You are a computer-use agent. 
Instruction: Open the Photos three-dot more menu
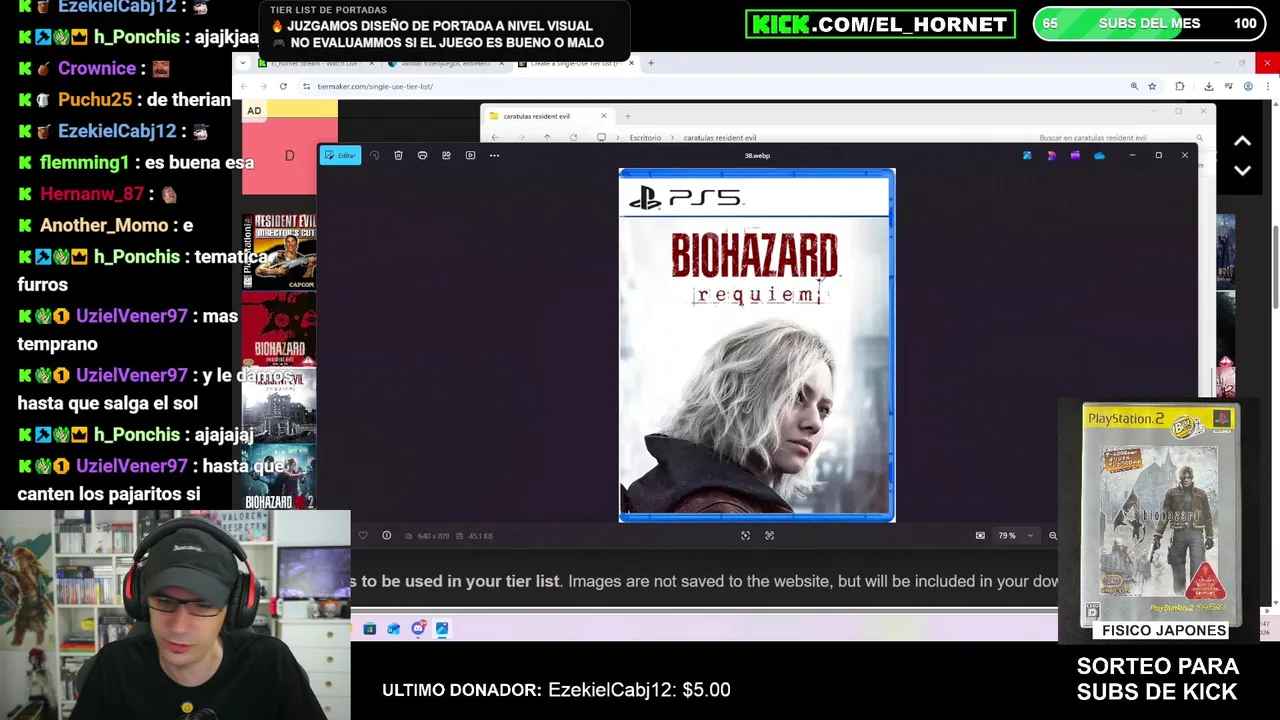pos(494,155)
